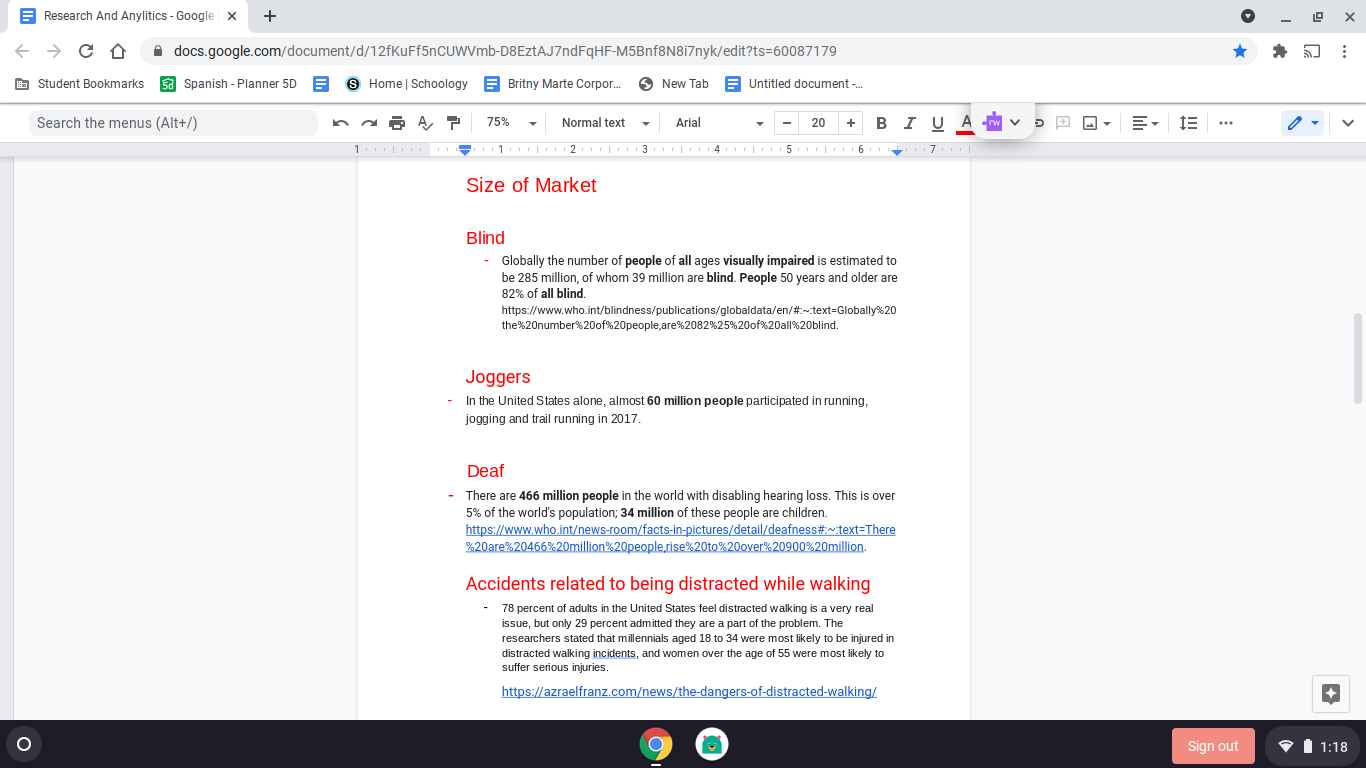The height and width of the screenshot is (768, 1366).
Task: Click the vertical page scrollbar
Action: pyautogui.click(x=1358, y=358)
